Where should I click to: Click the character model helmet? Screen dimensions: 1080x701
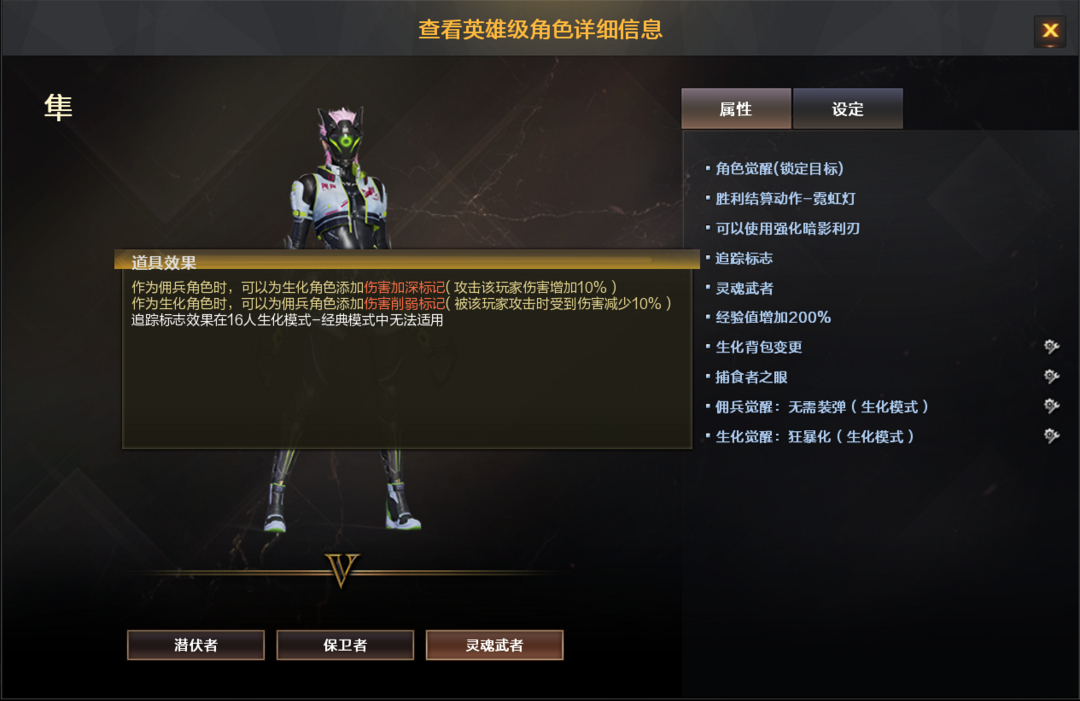point(342,134)
